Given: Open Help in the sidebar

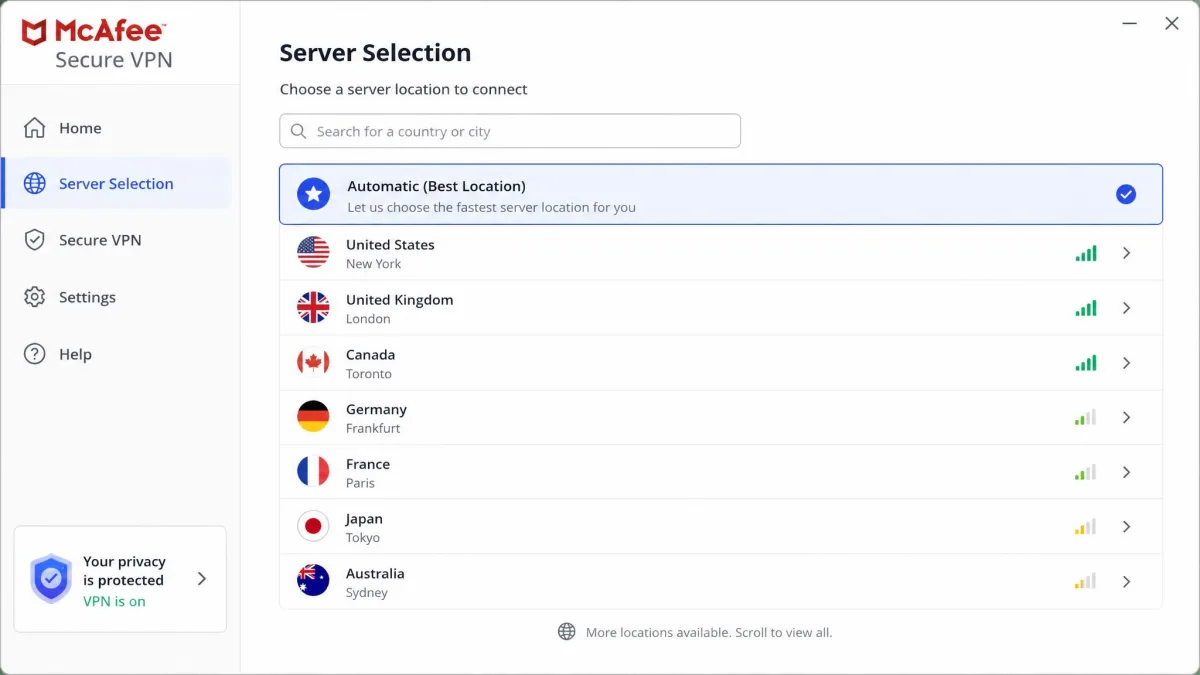Looking at the screenshot, I should 117,354.
